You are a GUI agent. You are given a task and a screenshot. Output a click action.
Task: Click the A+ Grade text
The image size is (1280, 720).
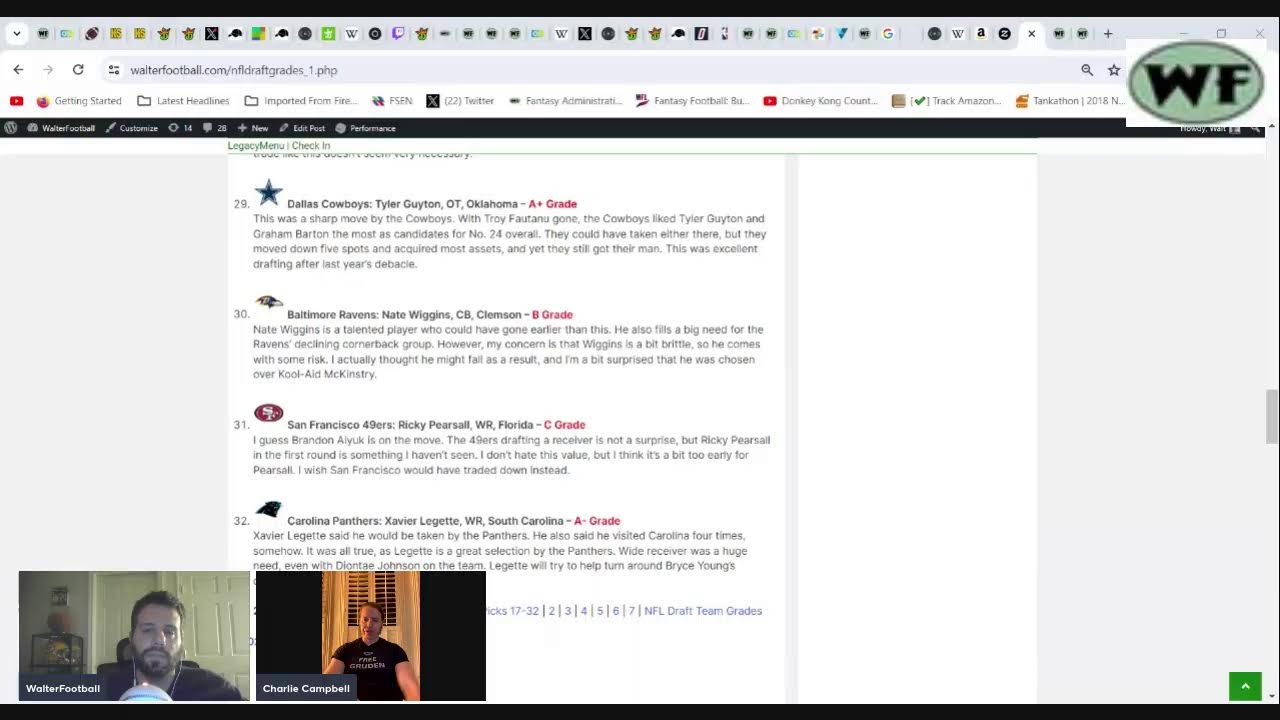click(552, 204)
